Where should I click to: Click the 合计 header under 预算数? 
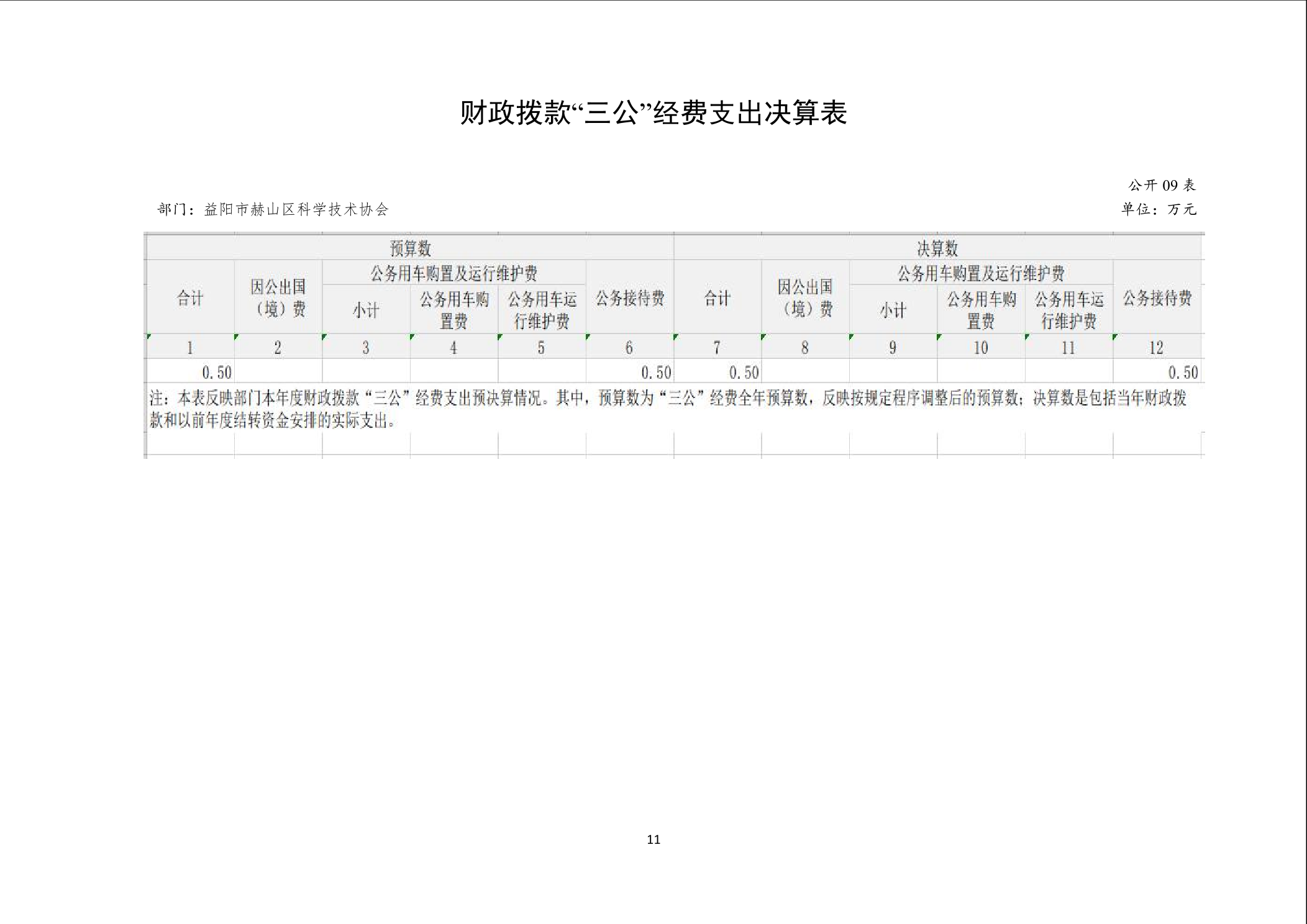[190, 298]
